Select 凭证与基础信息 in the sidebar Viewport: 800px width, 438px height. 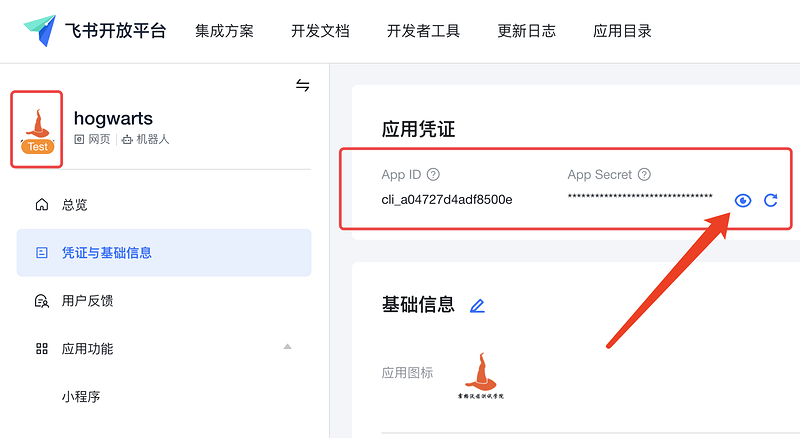coord(107,253)
